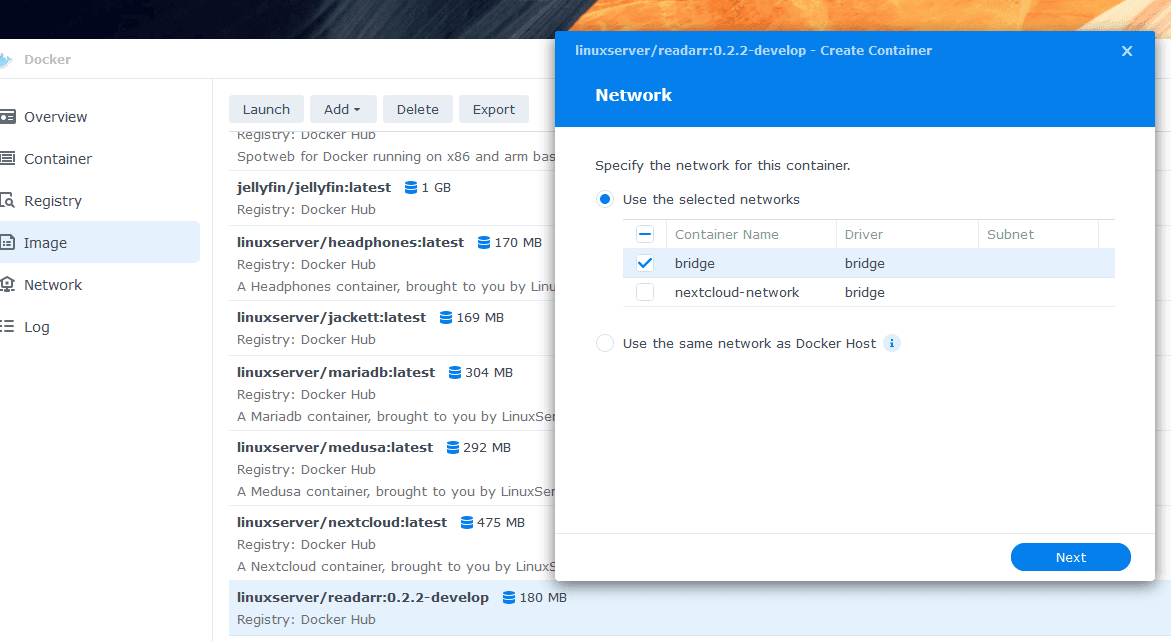Select Use the same network as Docker Host
1171x642 pixels.
point(605,343)
